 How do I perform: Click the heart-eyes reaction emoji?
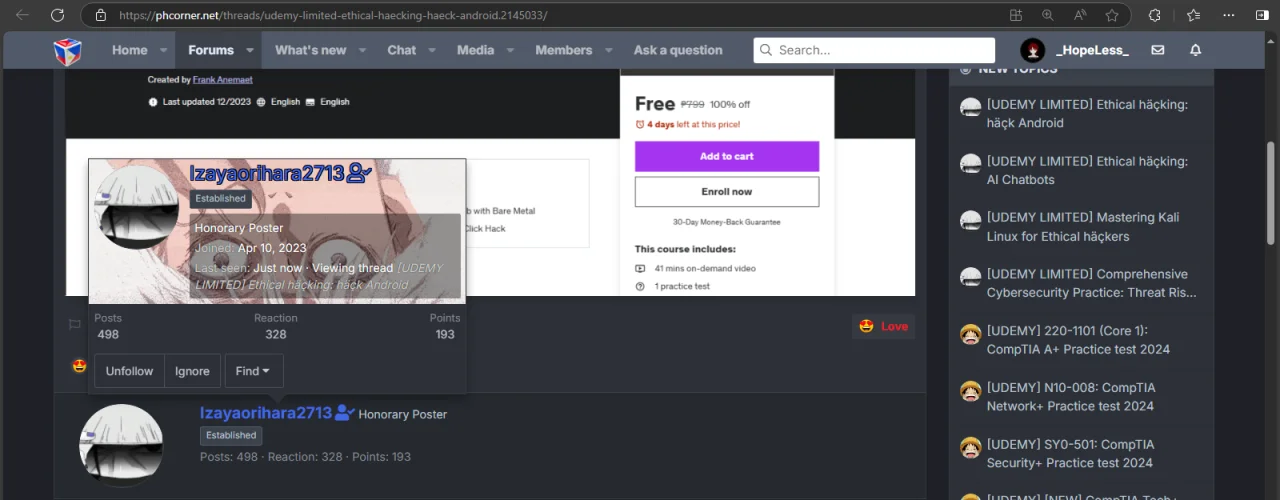pos(79,366)
